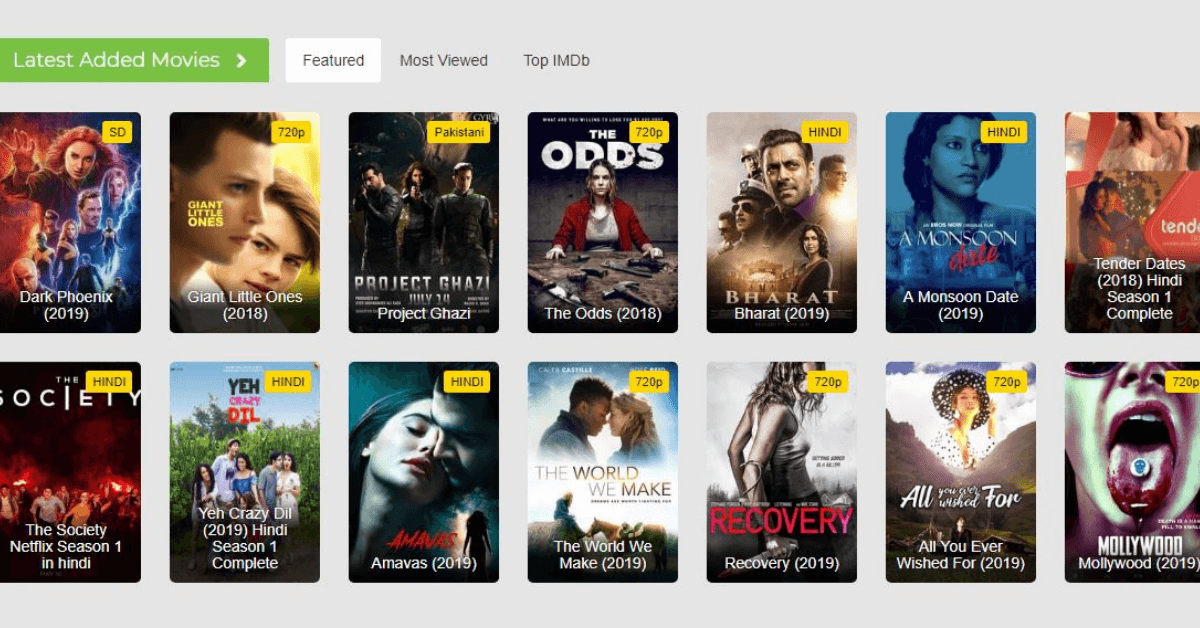Click the HINDI badge on The Society

[x=109, y=382]
